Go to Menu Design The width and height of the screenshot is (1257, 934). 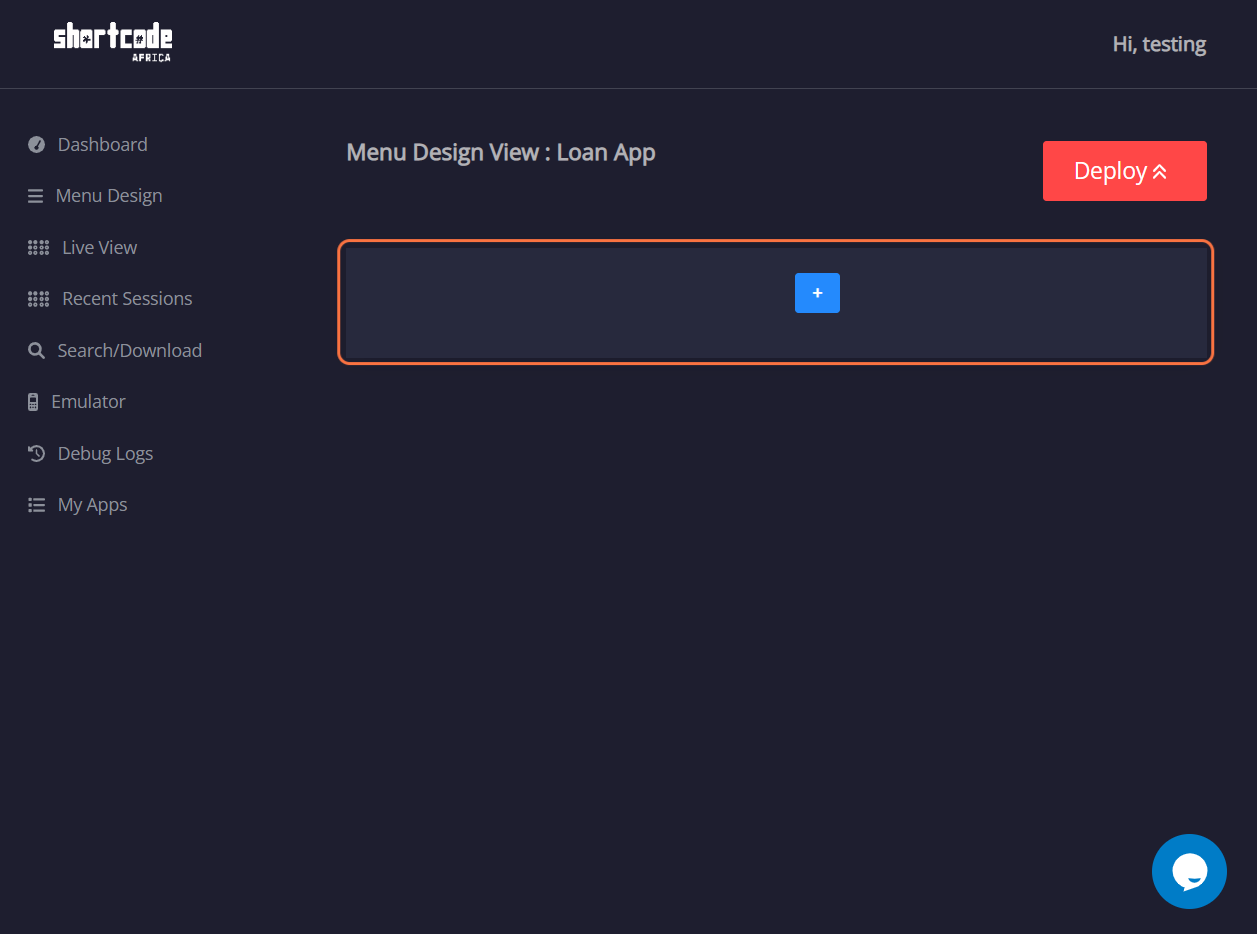pyautogui.click(x=109, y=196)
